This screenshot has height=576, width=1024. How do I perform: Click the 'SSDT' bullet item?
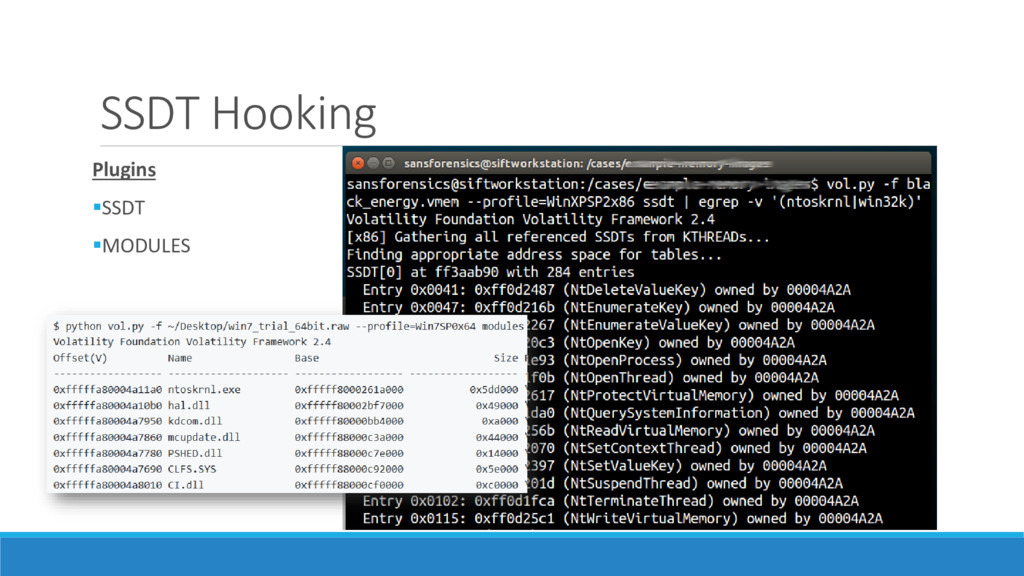[x=123, y=208]
